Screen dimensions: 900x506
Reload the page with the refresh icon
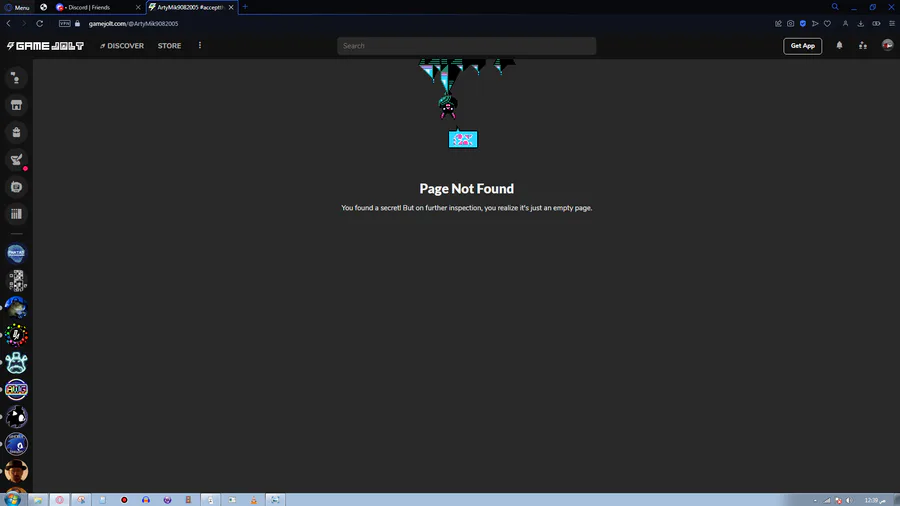pos(40,24)
